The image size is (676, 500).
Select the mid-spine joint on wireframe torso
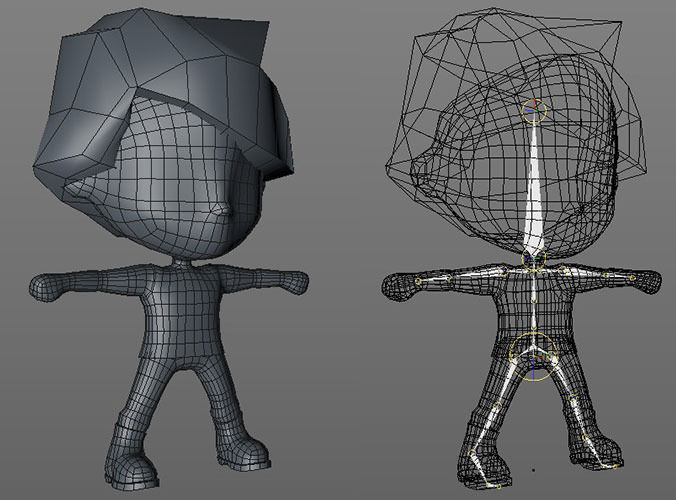533,300
